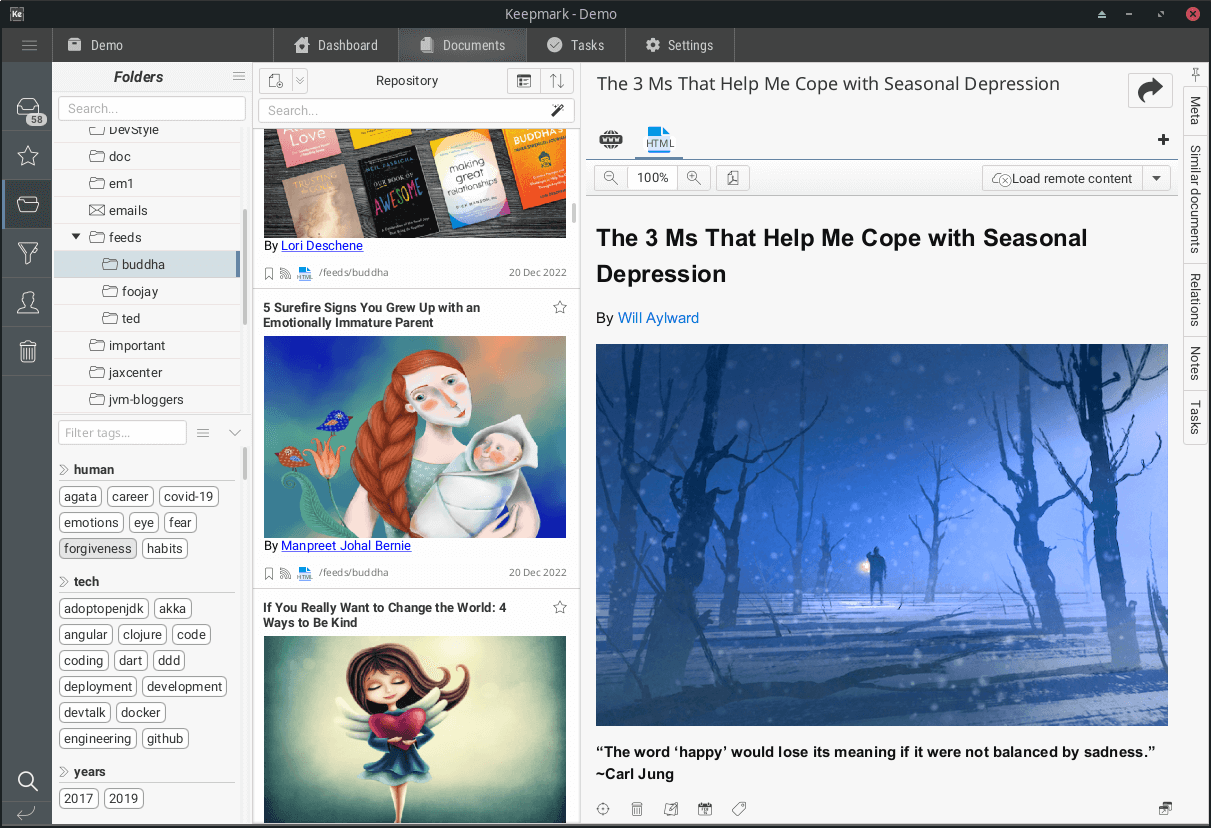The height and width of the screenshot is (828, 1211).
Task: Click the magic wand in repository search
Action: pyautogui.click(x=558, y=110)
